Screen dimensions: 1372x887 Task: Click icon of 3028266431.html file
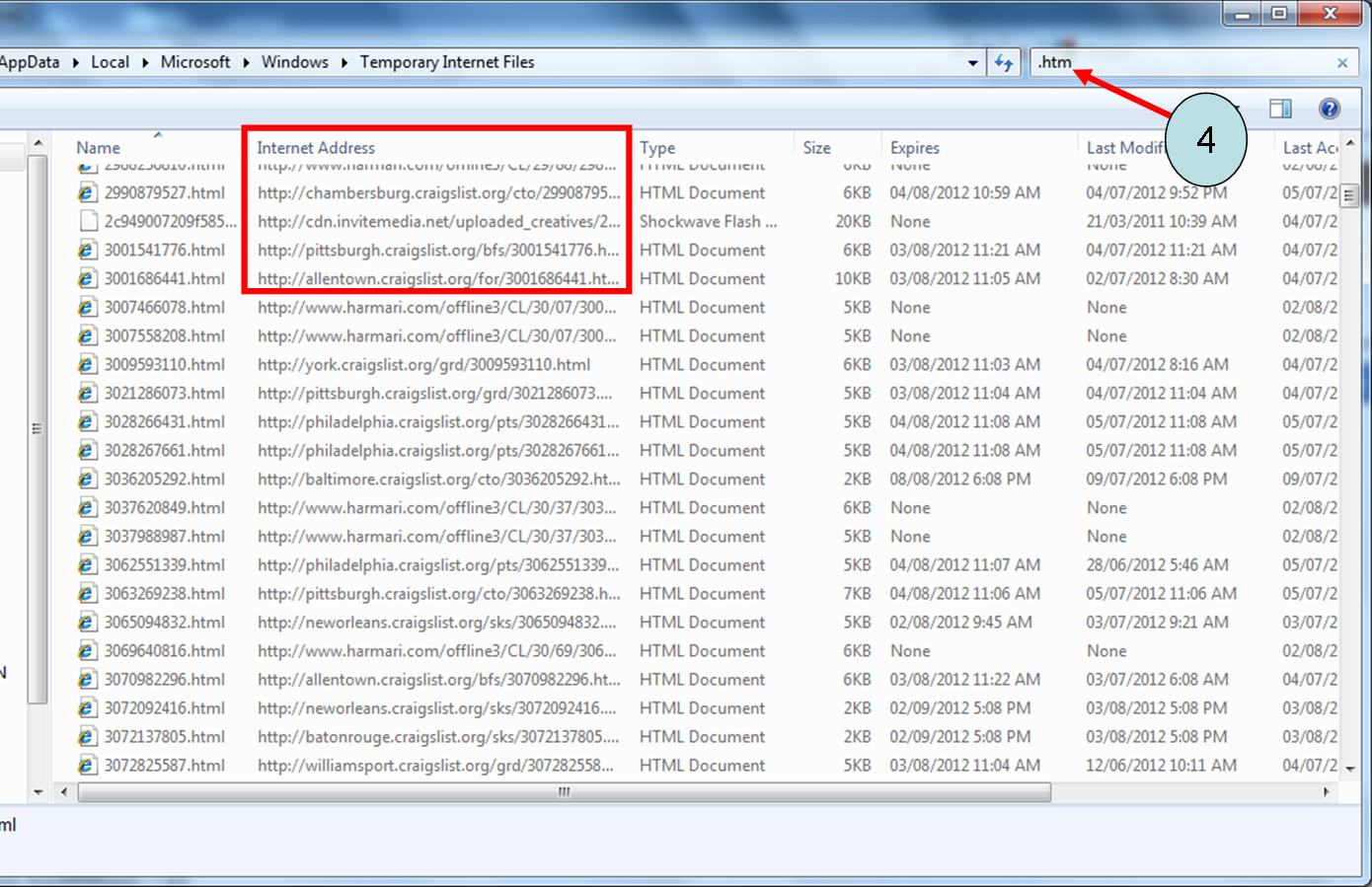point(87,422)
